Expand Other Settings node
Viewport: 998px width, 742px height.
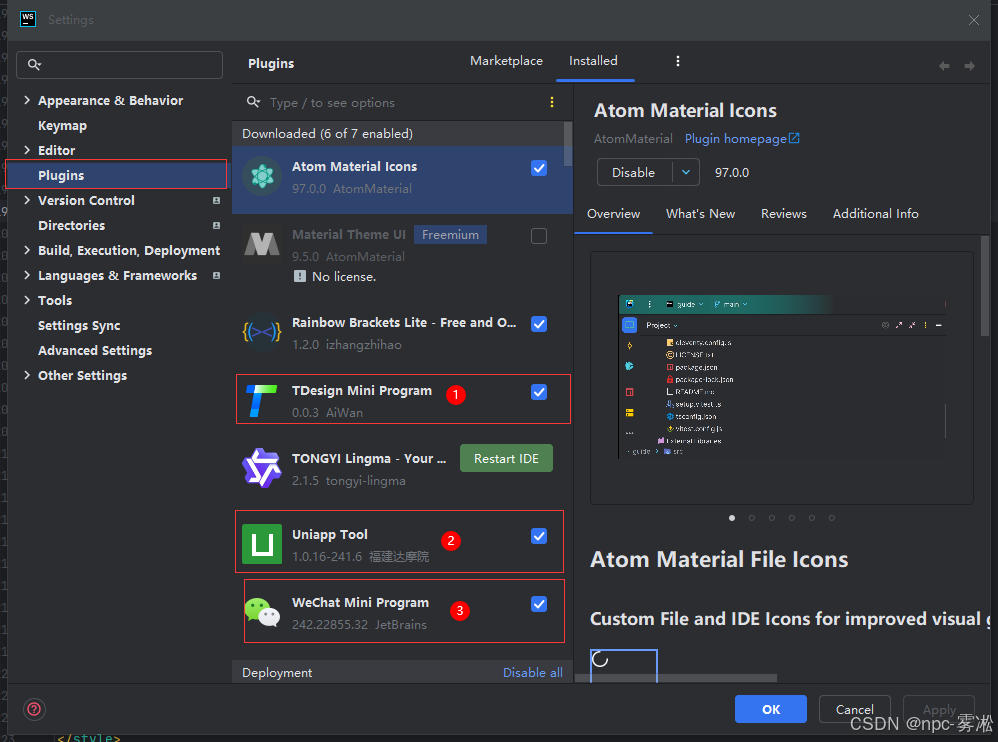click(x=27, y=375)
